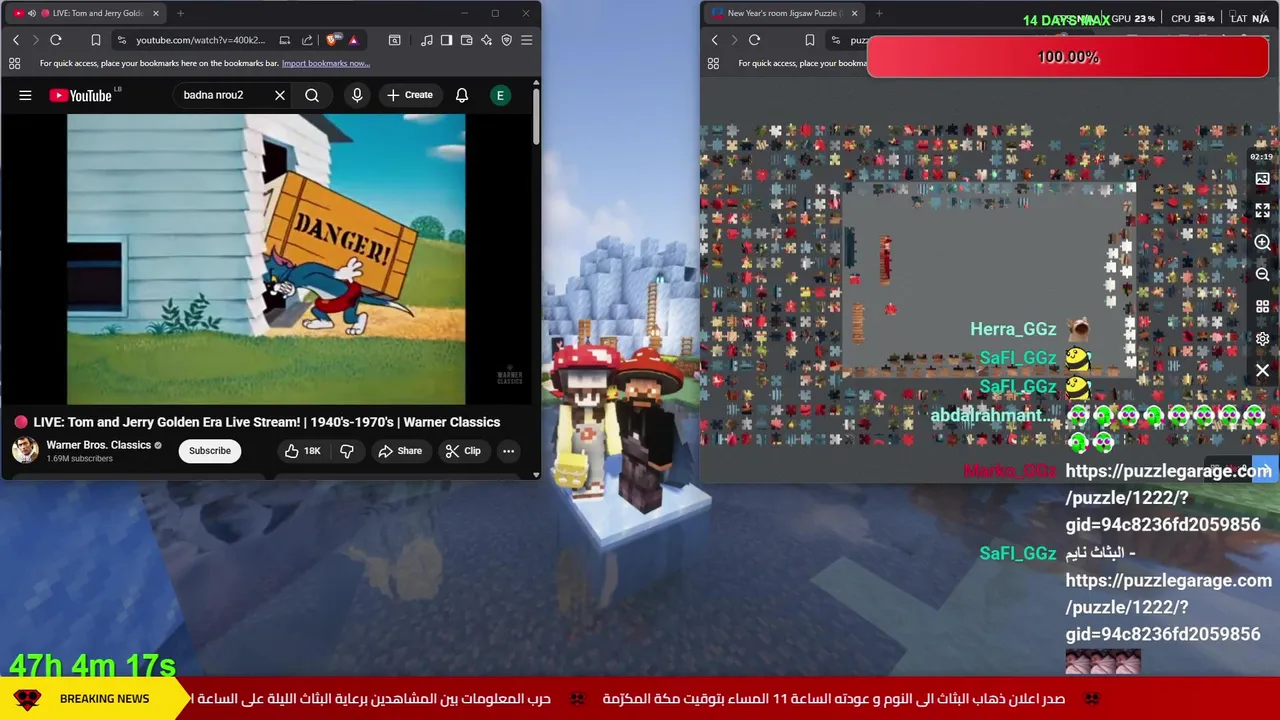1280x720 pixels.
Task: Arrange puzzle pieces with grid icon
Action: coord(1262,307)
